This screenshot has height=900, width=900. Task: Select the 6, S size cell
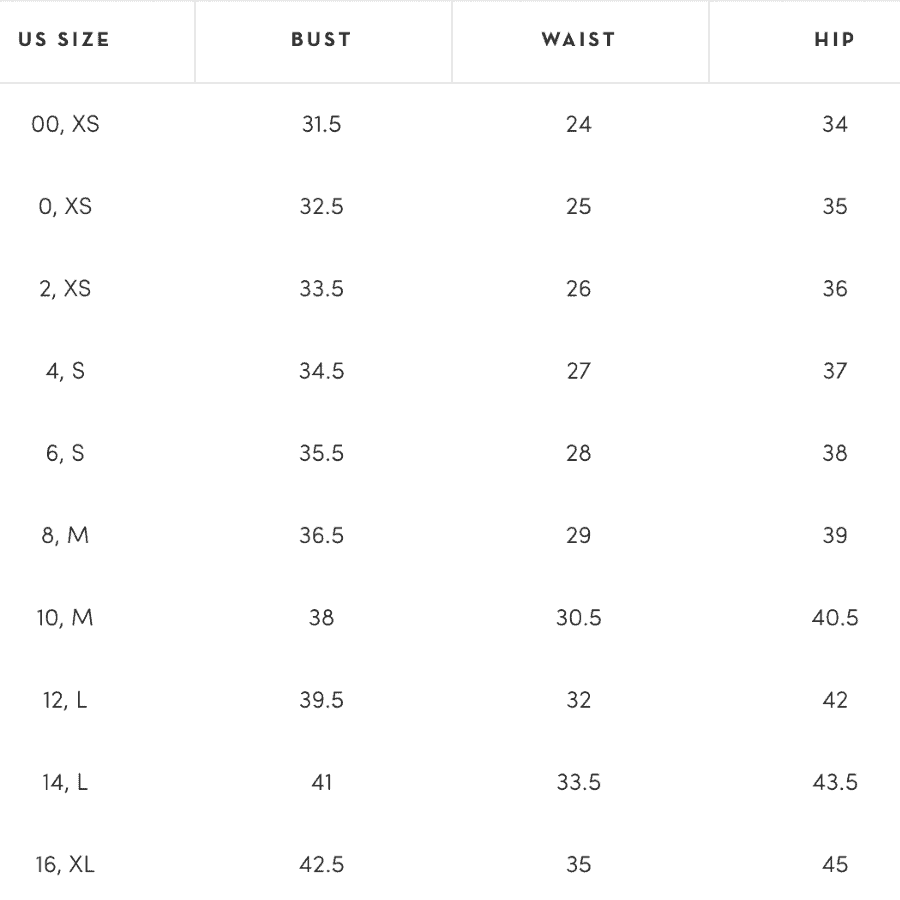coord(65,453)
